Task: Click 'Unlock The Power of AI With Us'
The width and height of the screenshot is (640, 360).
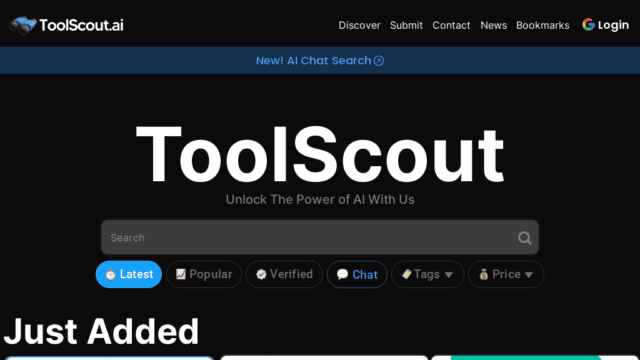Action: pos(320,200)
